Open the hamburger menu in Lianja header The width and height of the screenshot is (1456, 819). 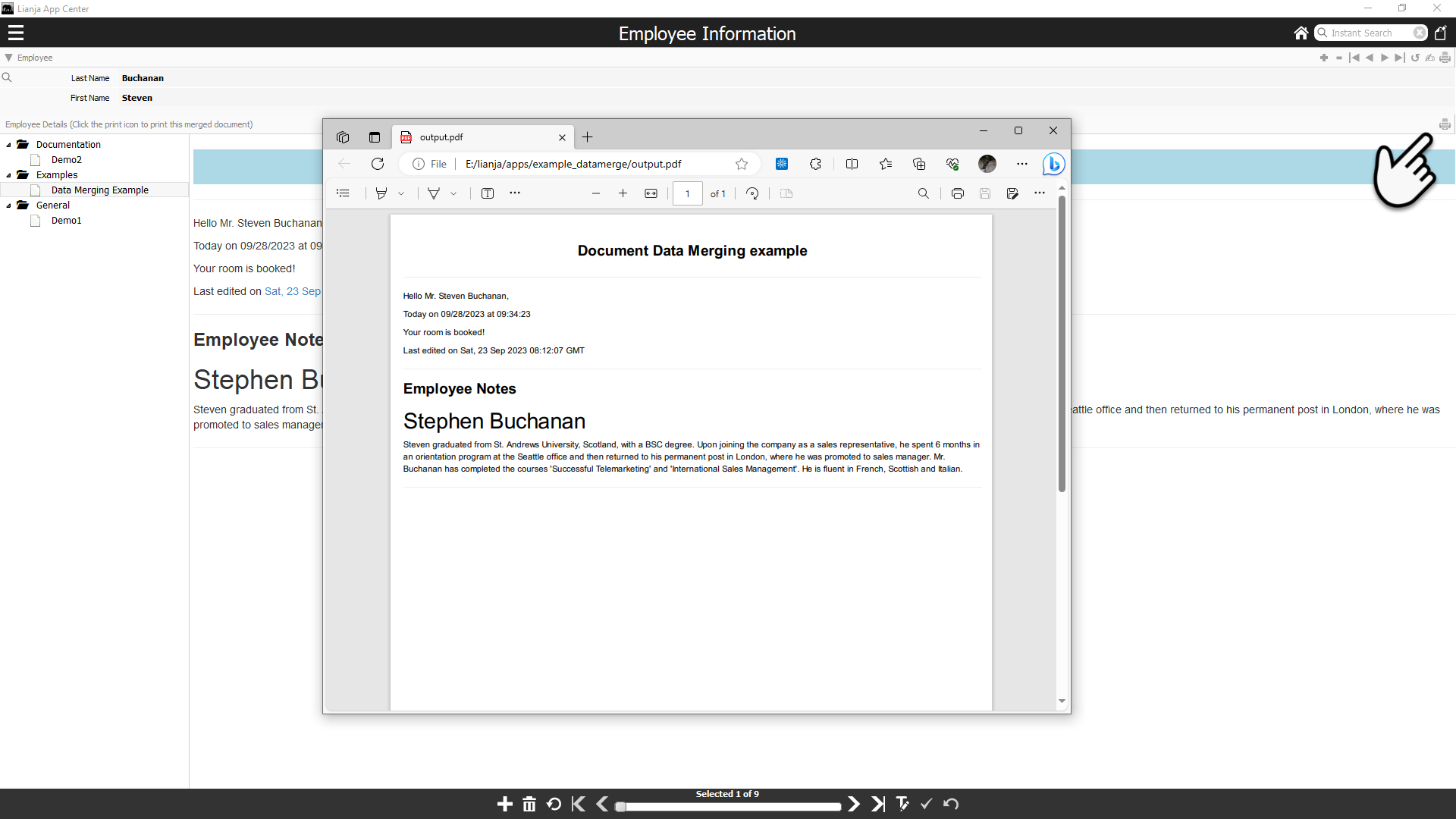[x=16, y=33]
